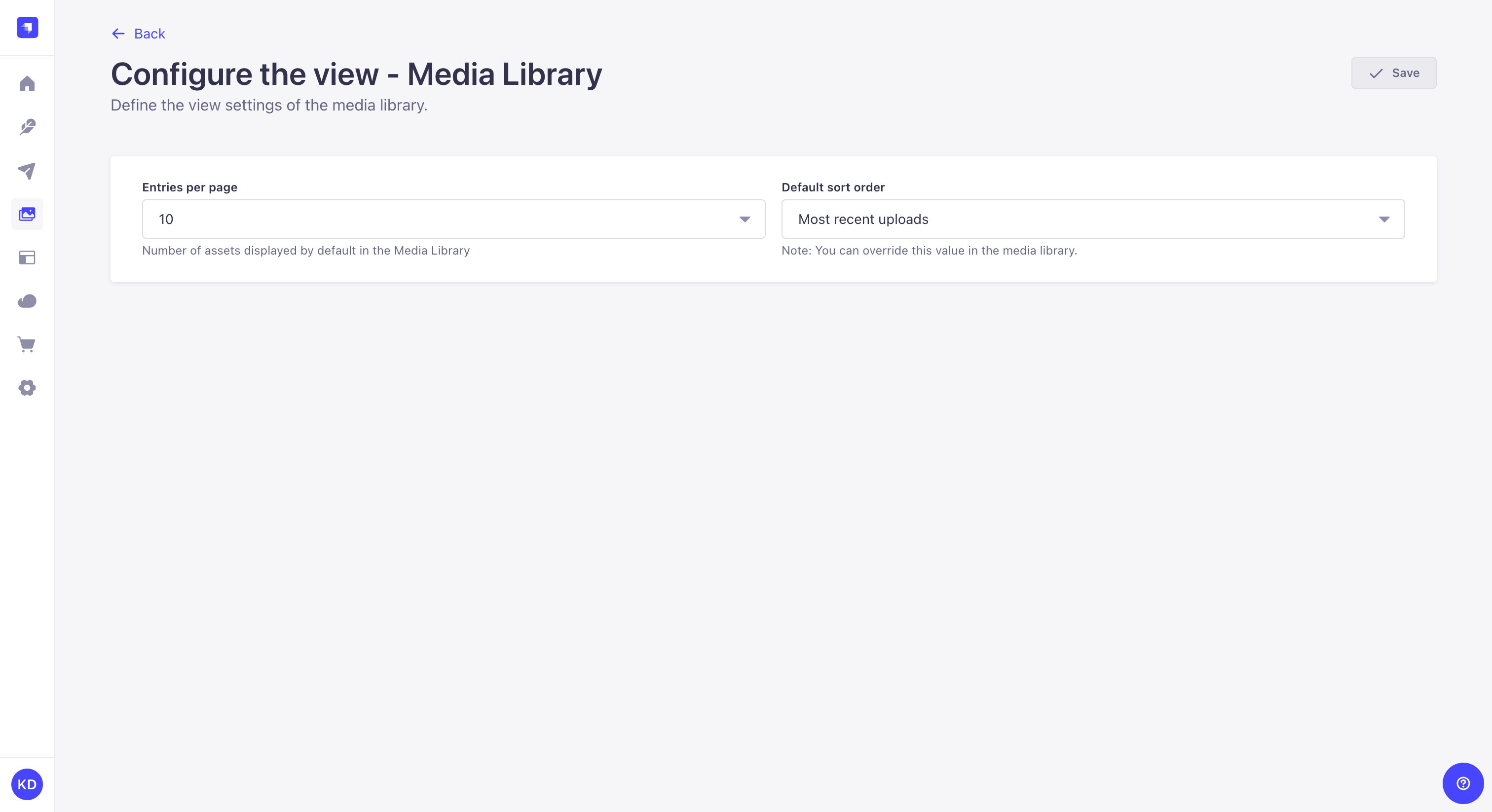
Task: Open Marketplace shopping cart icon
Action: [27, 345]
